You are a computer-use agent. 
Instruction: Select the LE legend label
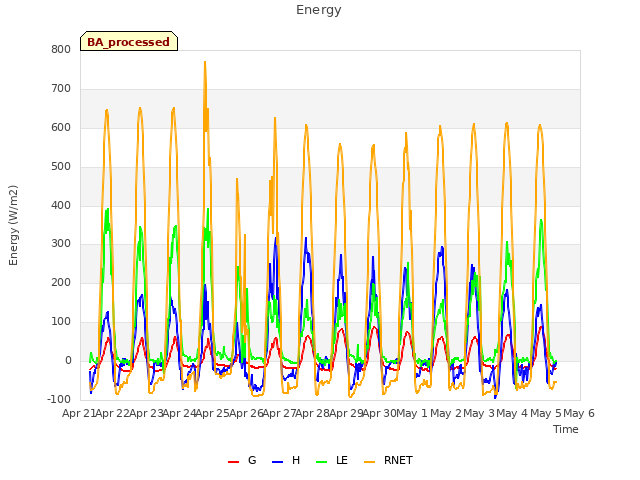click(342, 460)
